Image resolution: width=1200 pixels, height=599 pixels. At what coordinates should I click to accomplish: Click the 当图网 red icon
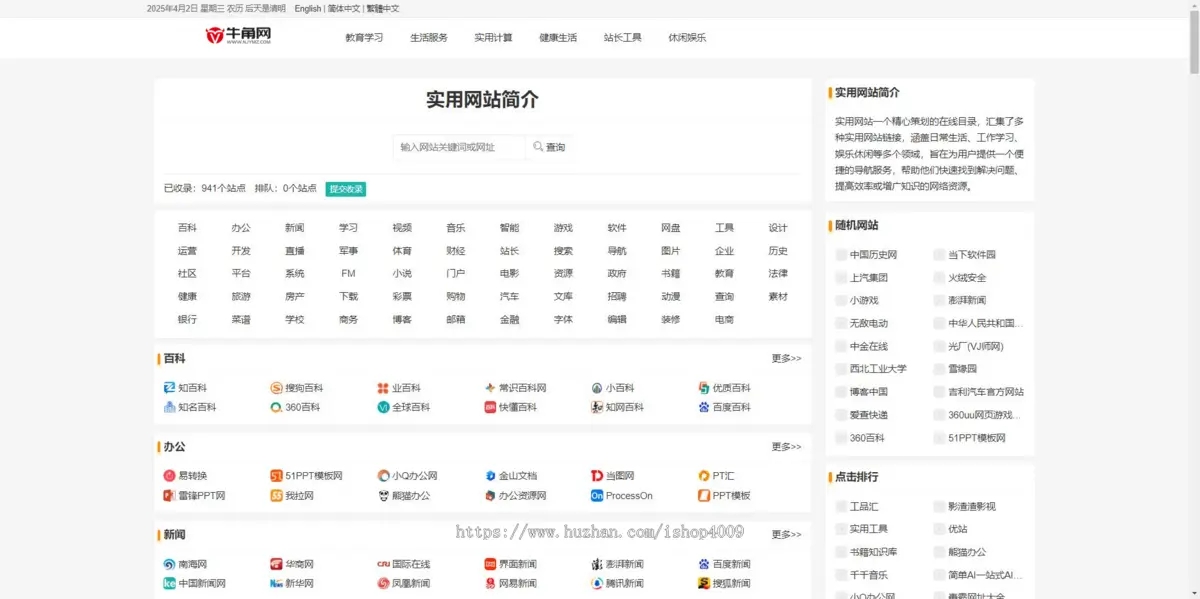pyautogui.click(x=597, y=476)
